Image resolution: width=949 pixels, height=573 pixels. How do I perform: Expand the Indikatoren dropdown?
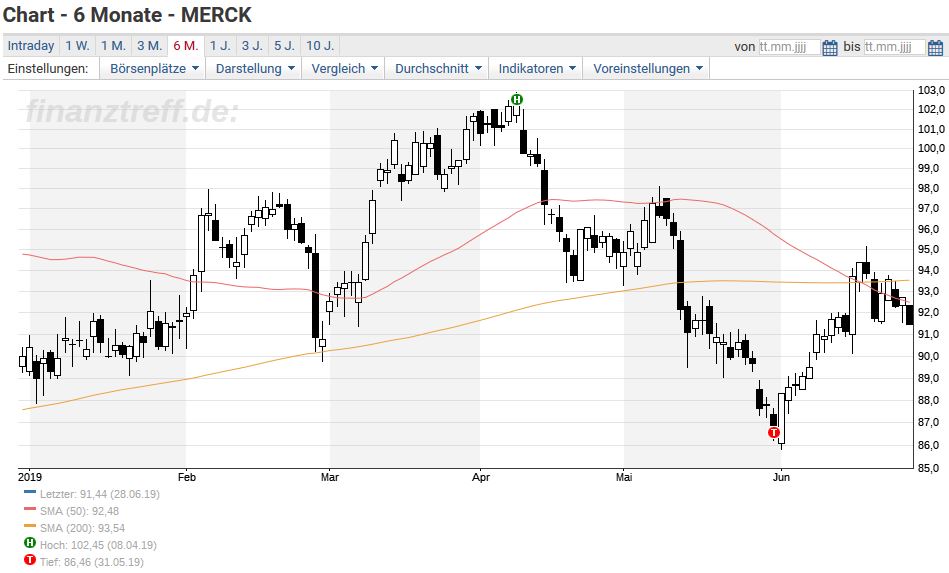click(536, 68)
